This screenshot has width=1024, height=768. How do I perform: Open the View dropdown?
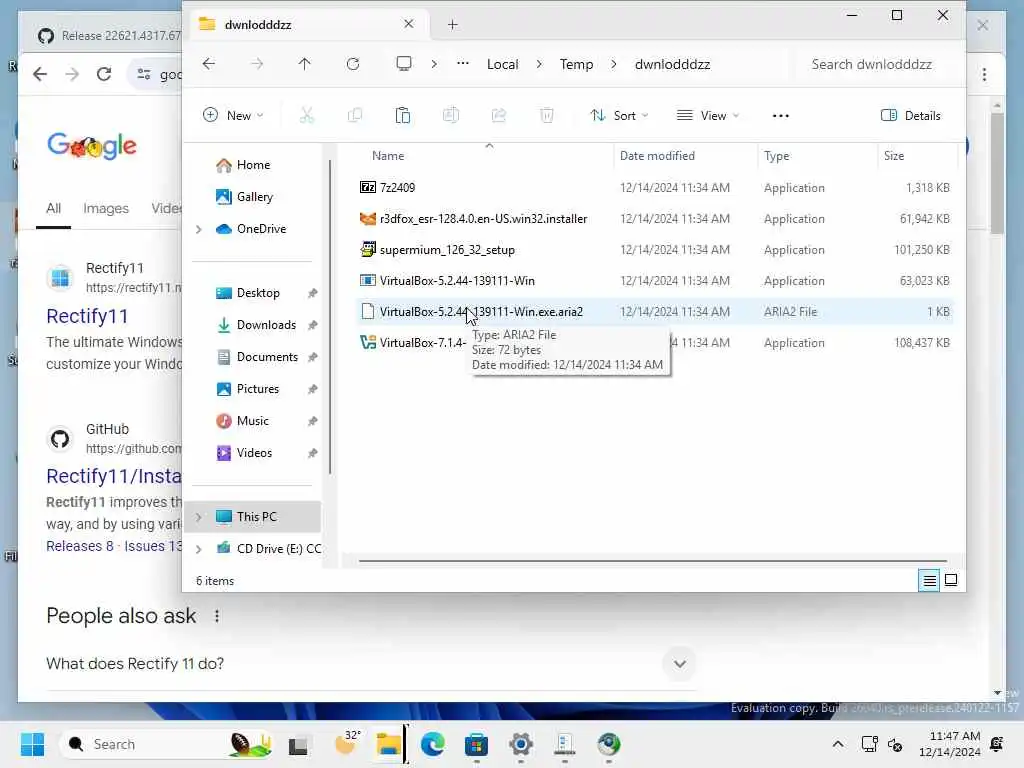(708, 116)
